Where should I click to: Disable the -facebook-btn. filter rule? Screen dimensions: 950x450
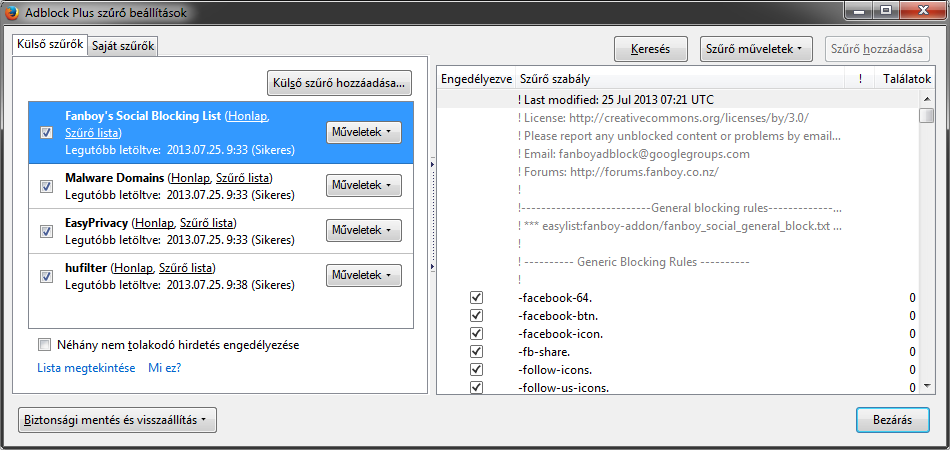[476, 316]
